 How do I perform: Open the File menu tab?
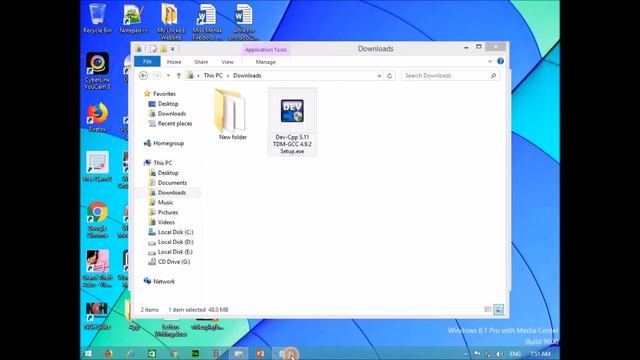(x=147, y=62)
